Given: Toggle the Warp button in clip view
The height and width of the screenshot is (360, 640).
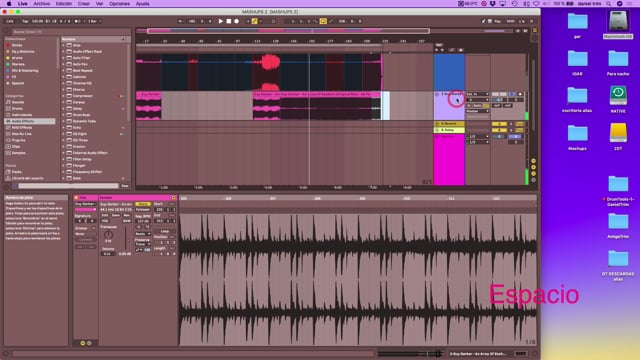Looking at the screenshot, I should [143, 204].
